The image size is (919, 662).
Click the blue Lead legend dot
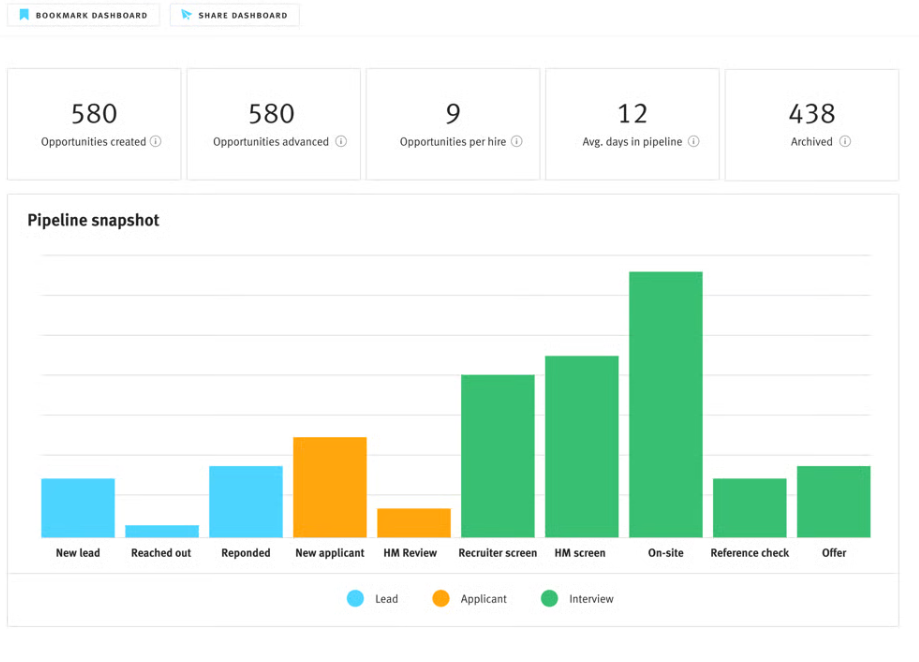click(x=357, y=598)
